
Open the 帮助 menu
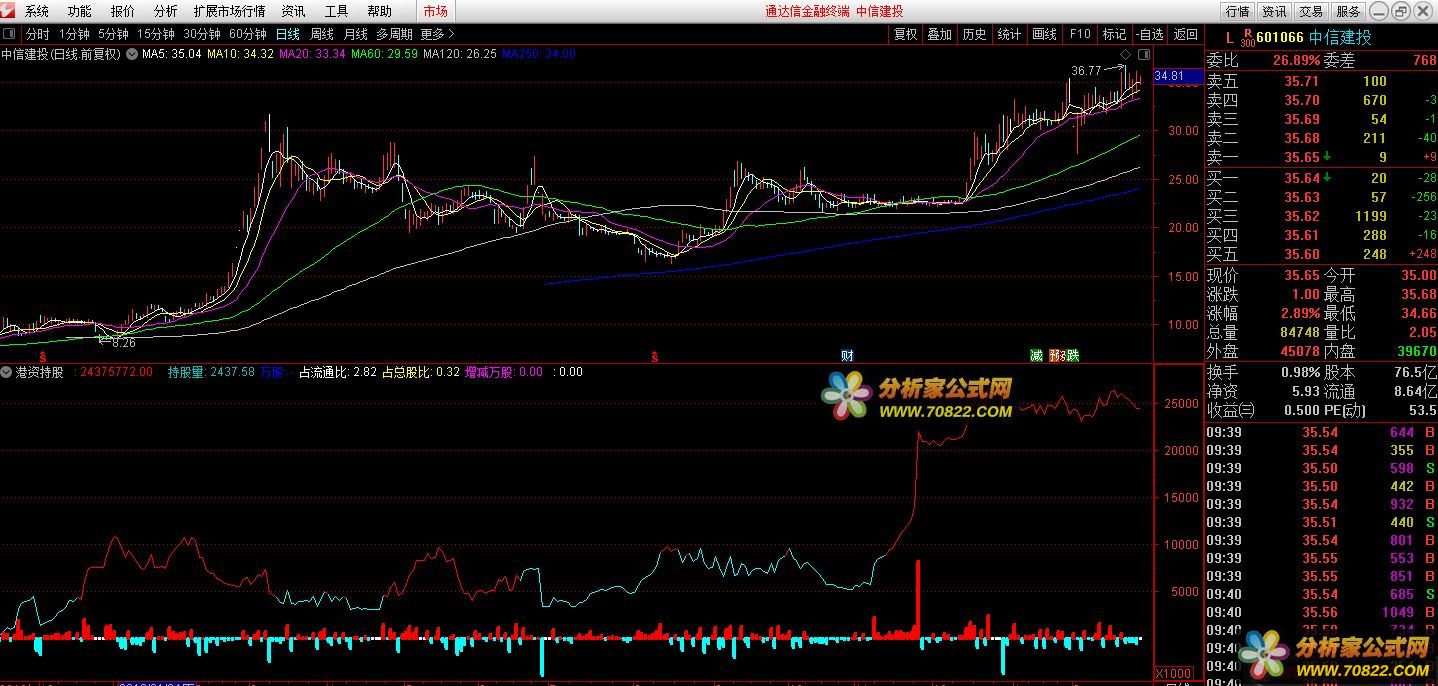coord(380,12)
